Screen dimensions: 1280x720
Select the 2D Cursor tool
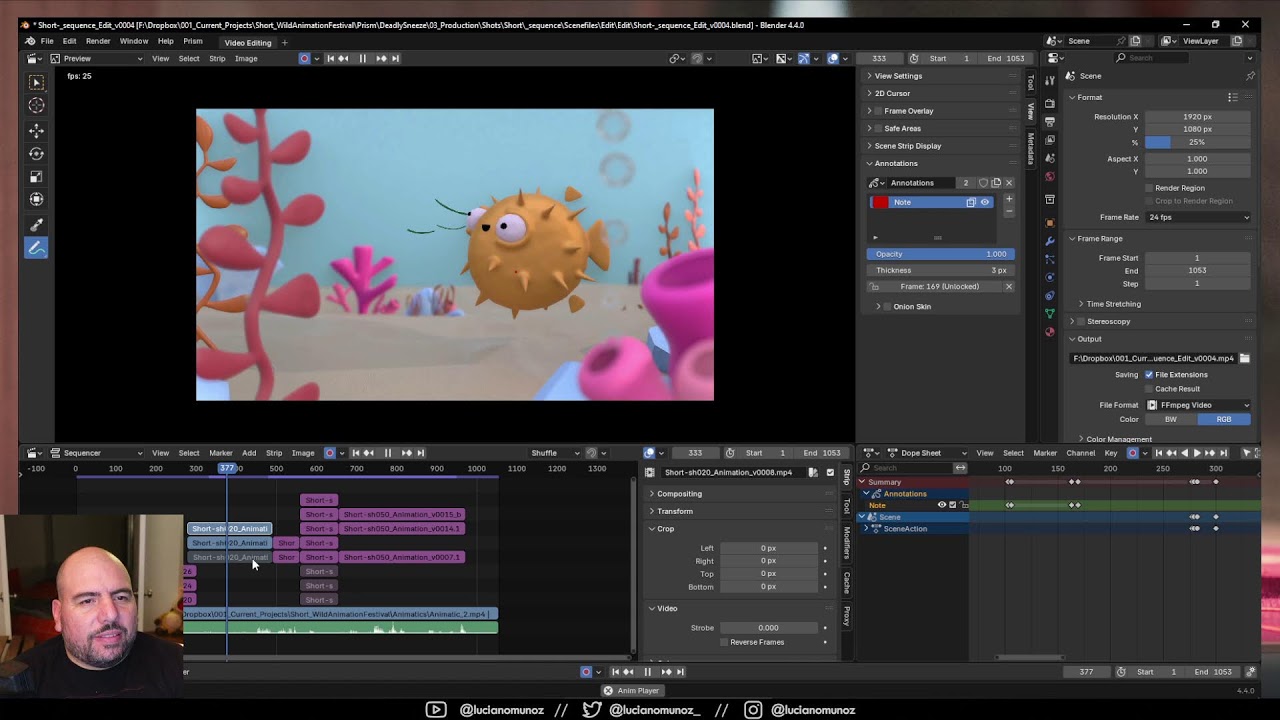[x=36, y=105]
